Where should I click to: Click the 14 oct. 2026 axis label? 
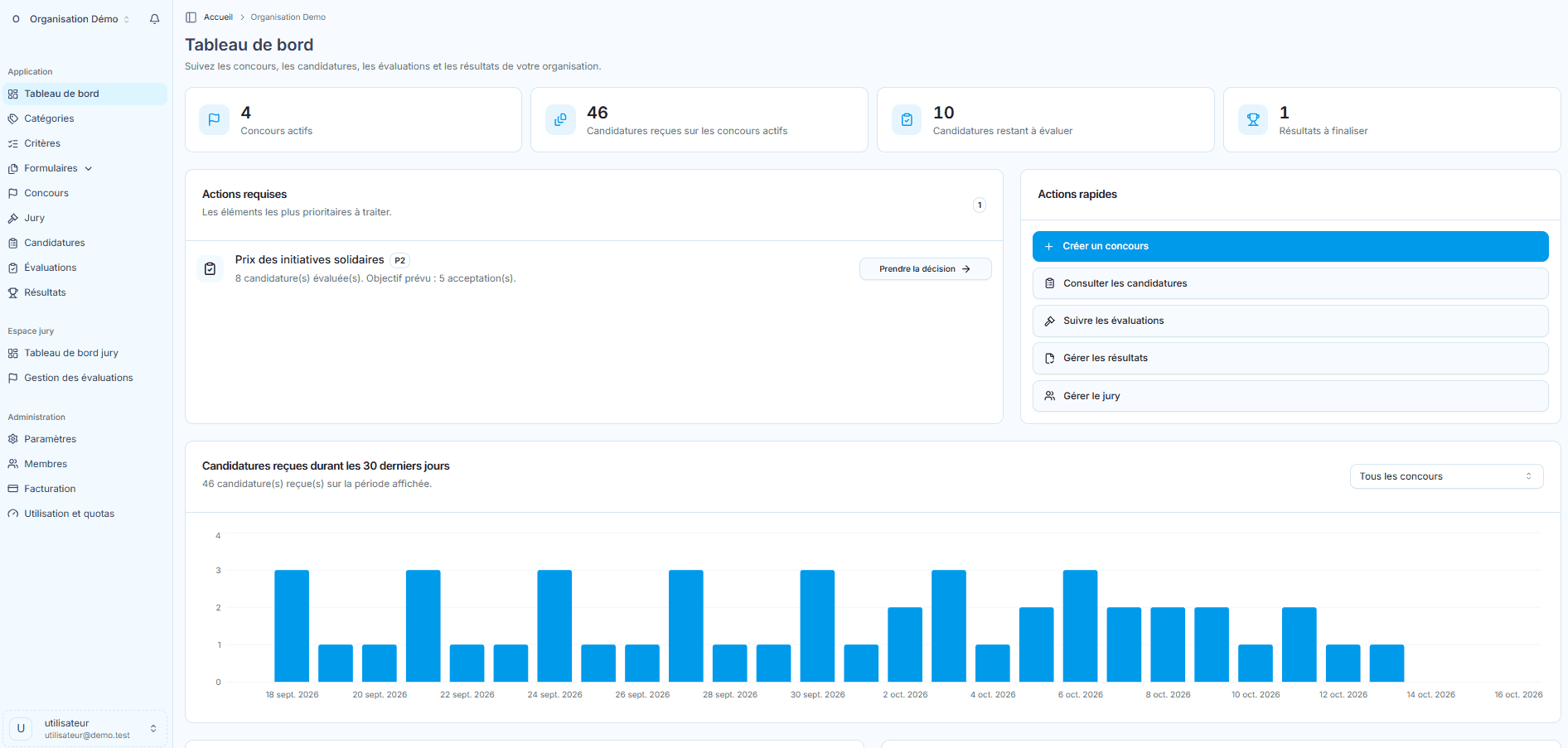coord(1430,695)
